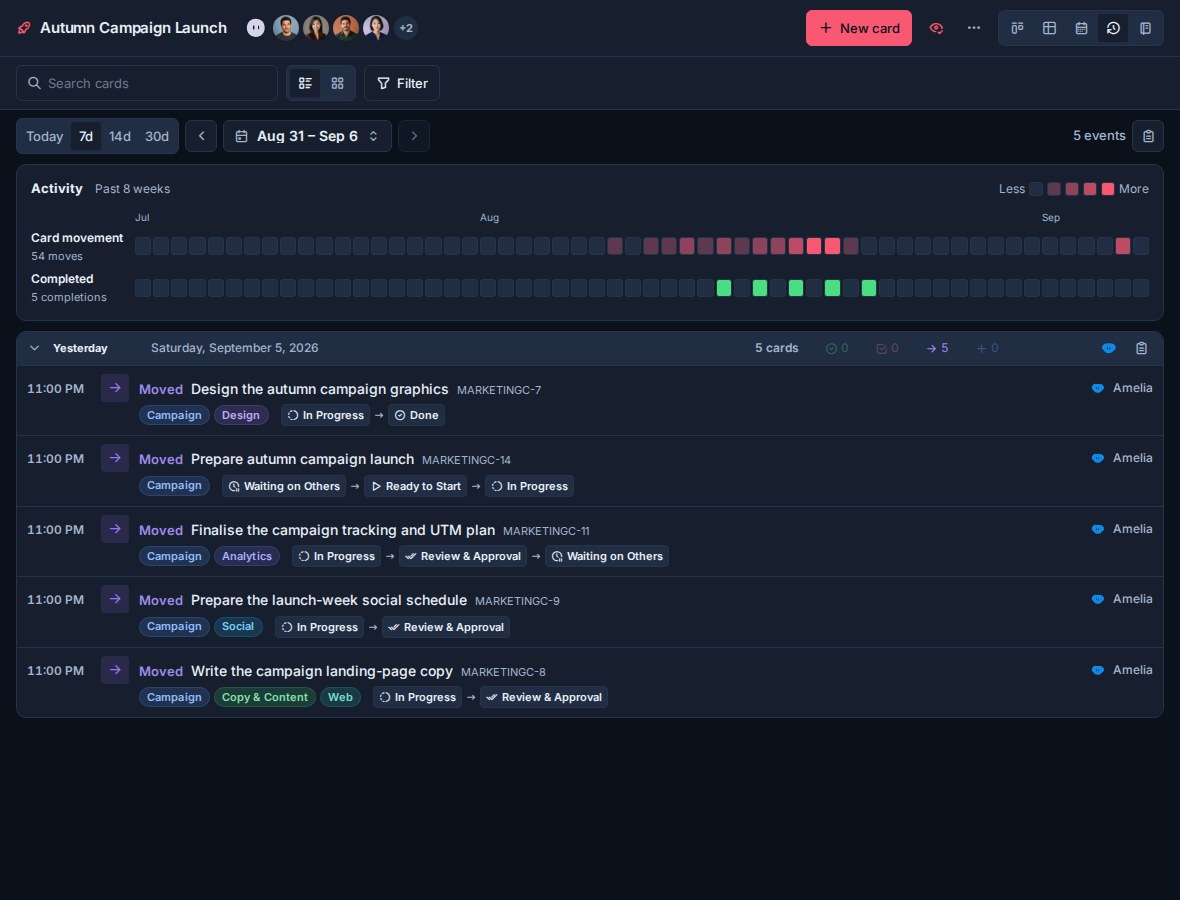Click the clipboard icon in Yesterday header
The image size is (1180, 900).
pyautogui.click(x=1141, y=348)
